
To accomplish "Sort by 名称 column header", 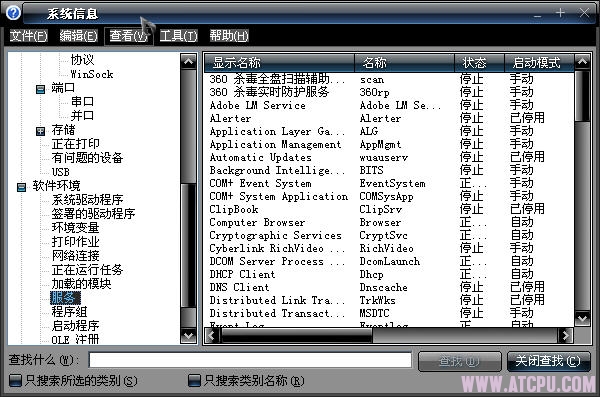I will pyautogui.click(x=404, y=63).
